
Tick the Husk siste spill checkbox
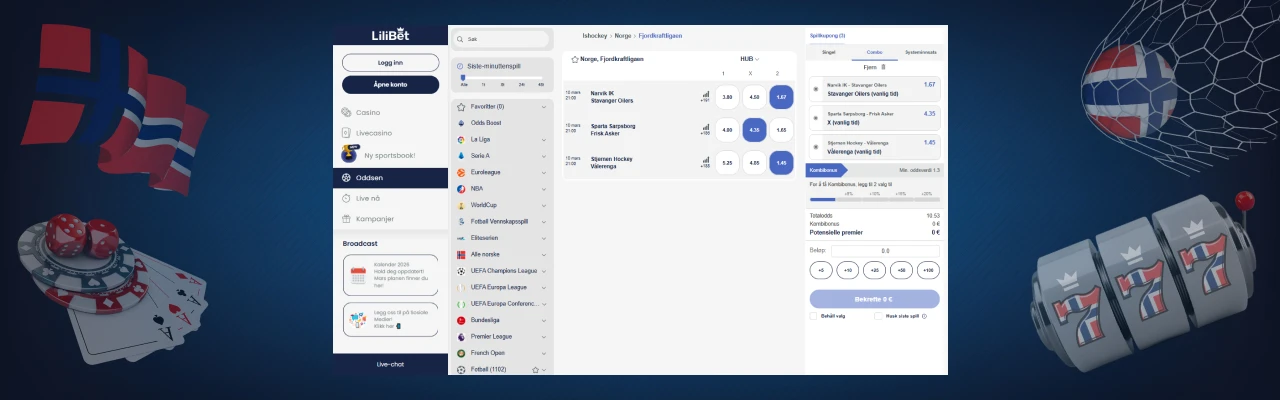pos(878,316)
